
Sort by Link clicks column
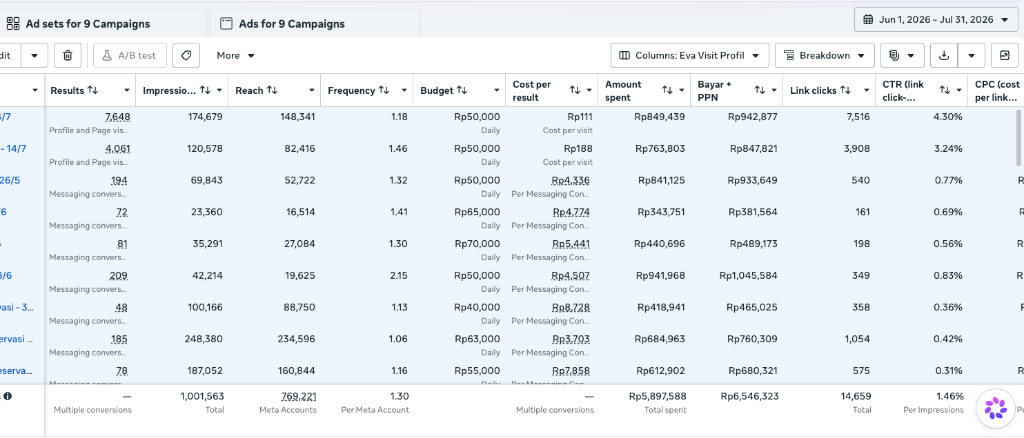[845, 90]
